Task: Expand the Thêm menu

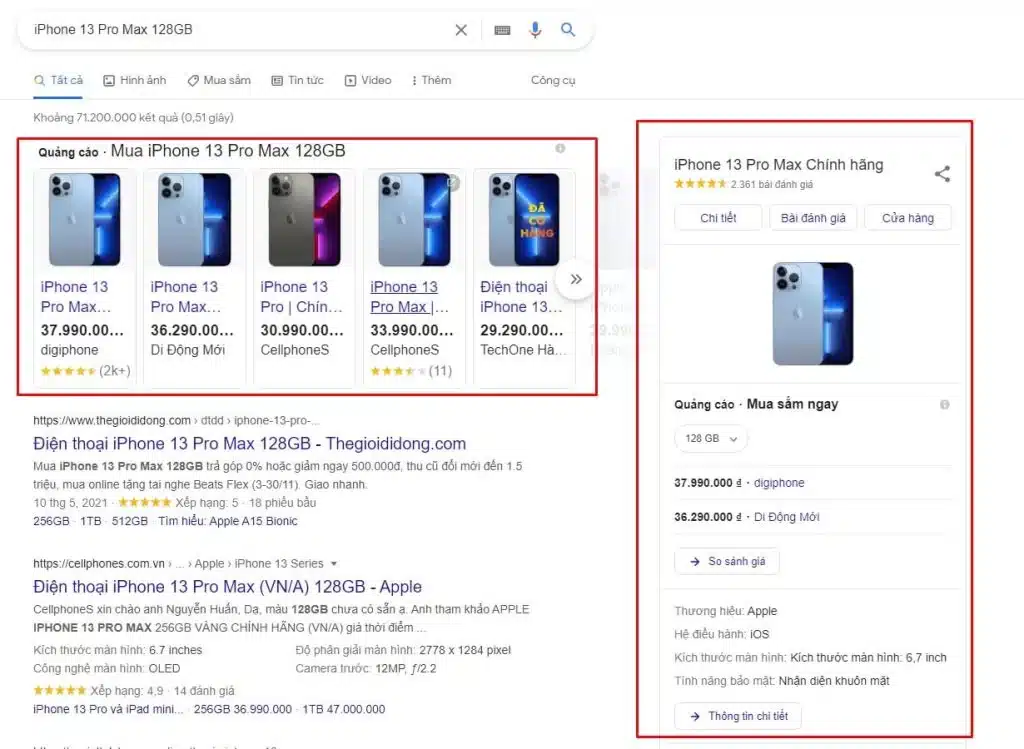Action: pos(429,80)
